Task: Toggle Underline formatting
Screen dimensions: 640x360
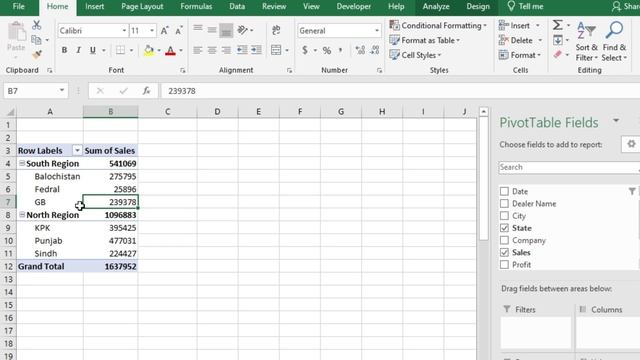Action: 93,50
